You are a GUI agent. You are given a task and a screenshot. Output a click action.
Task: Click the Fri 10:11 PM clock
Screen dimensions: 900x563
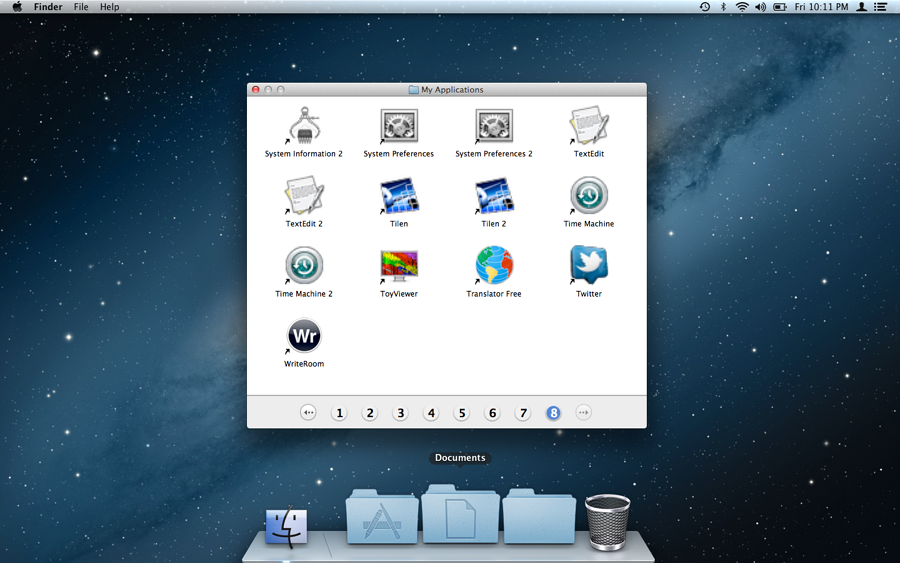tap(821, 7)
